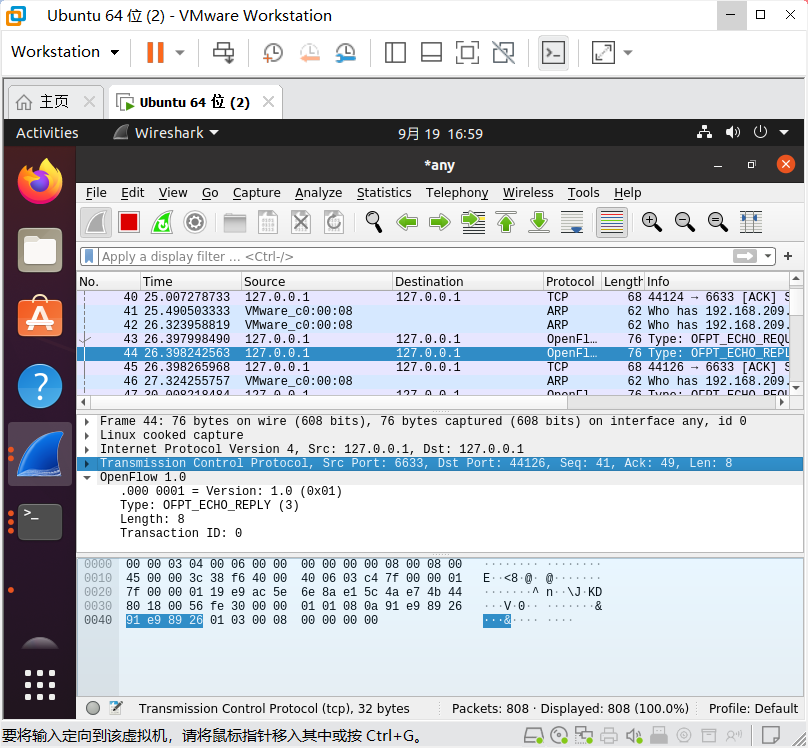The width and height of the screenshot is (808, 748).
Task: Open the Edit menu
Action: point(132,193)
